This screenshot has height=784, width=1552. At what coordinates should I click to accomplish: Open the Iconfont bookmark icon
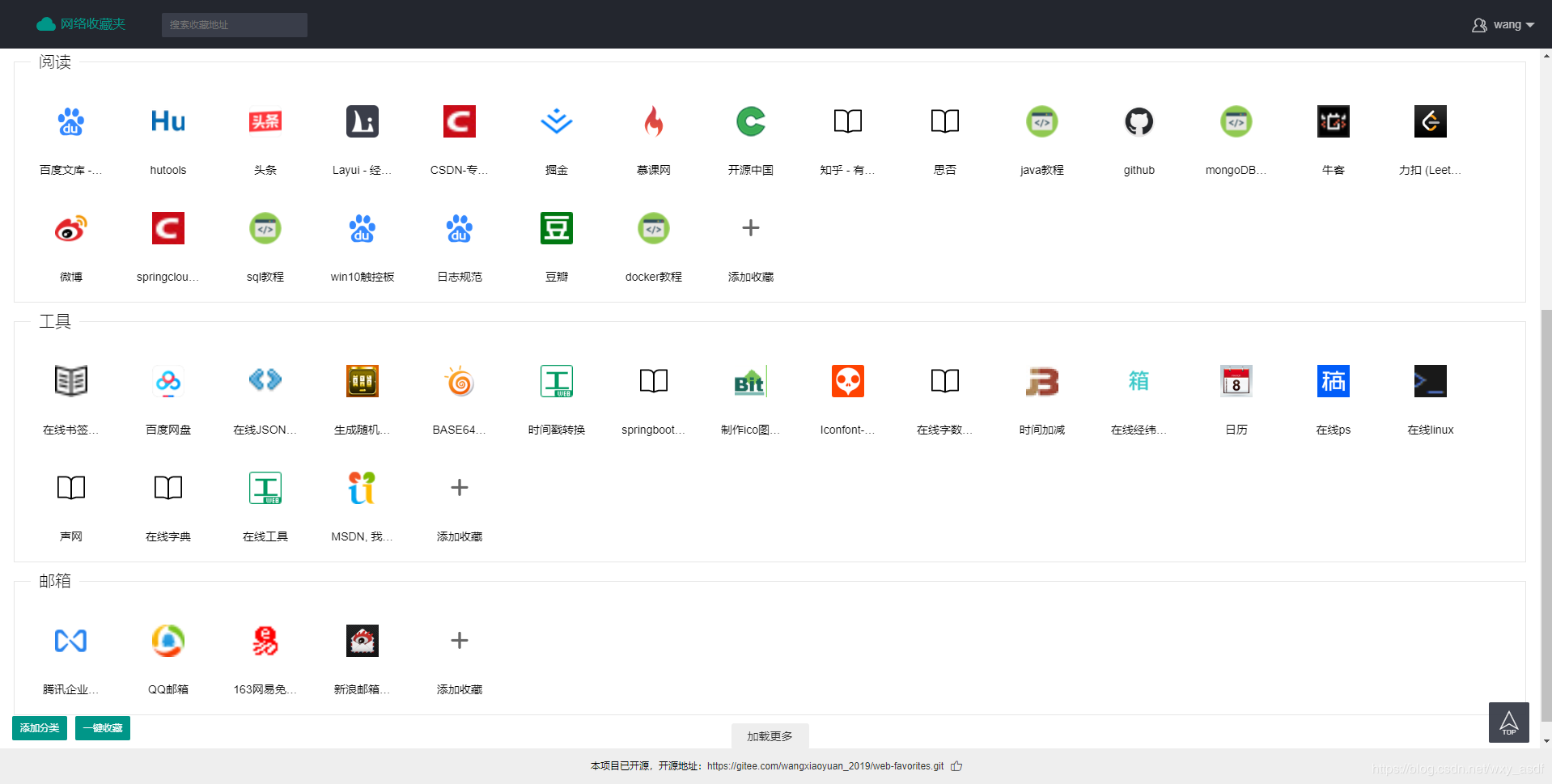coord(848,381)
